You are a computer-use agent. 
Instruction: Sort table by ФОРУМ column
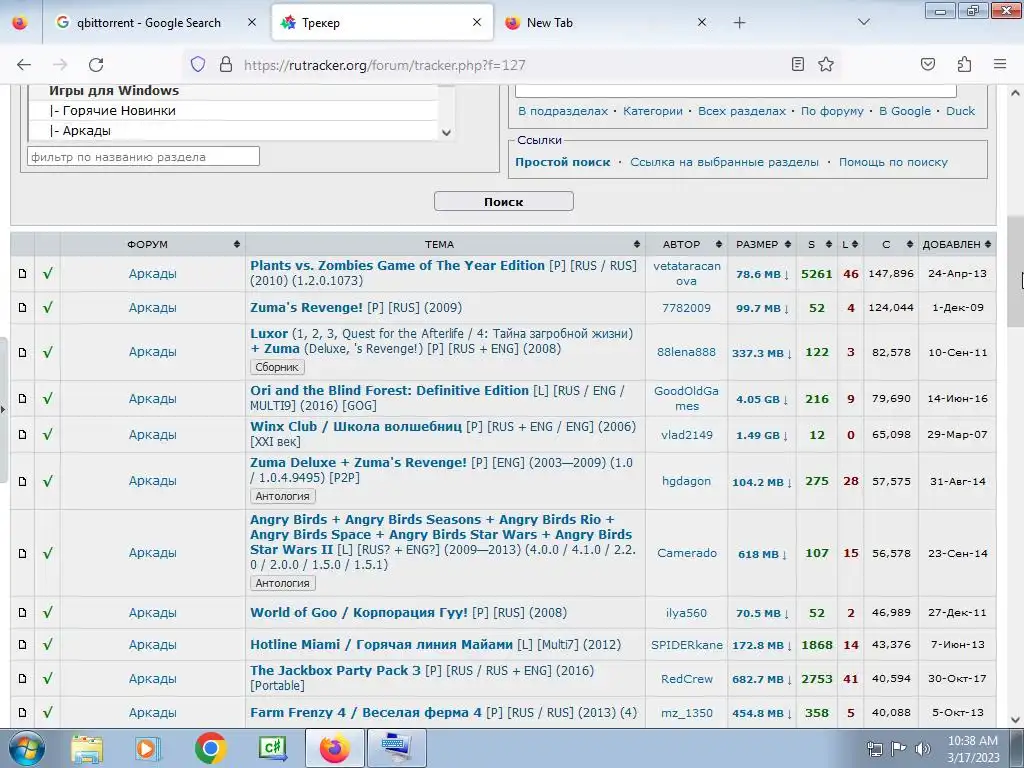point(148,244)
